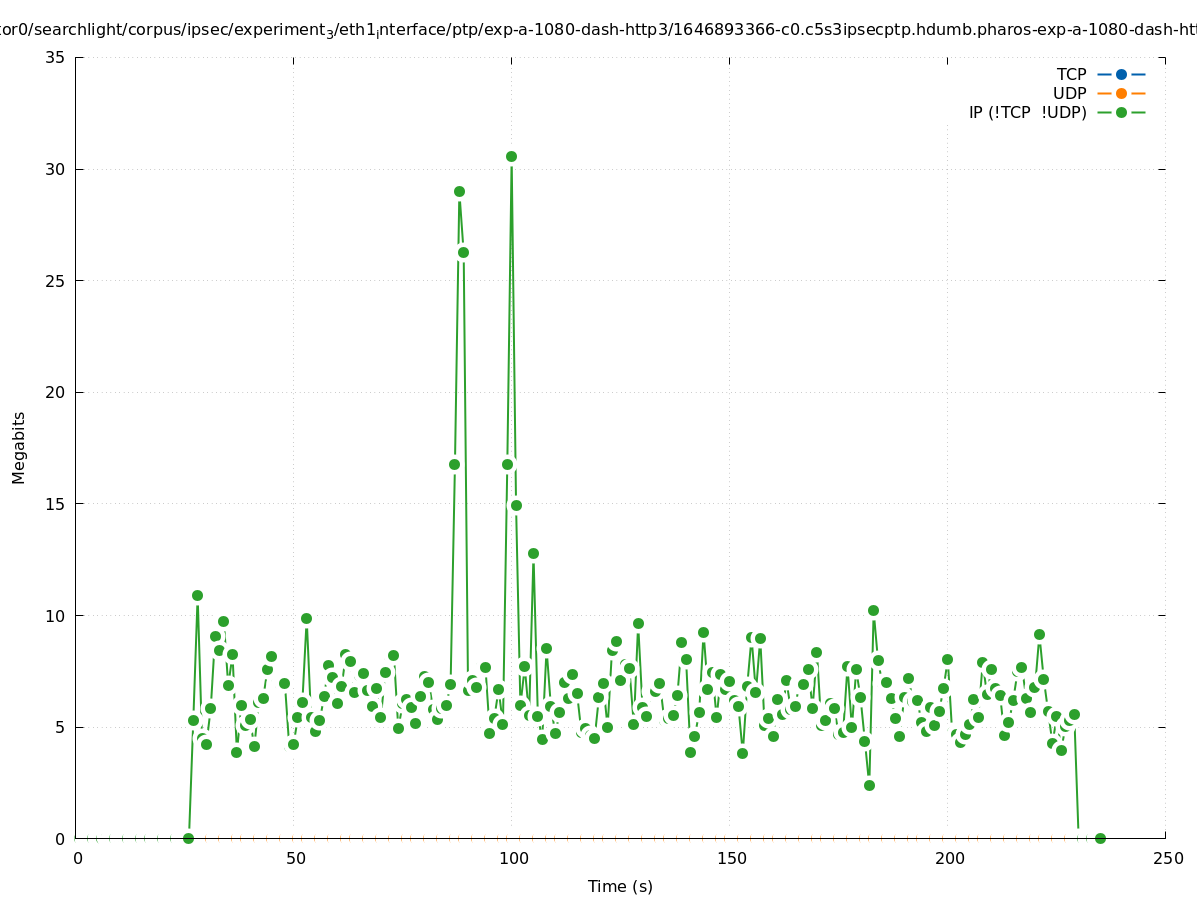The width and height of the screenshot is (1197, 900).
Task: Click the Megabits y-axis label
Action: pos(19,447)
